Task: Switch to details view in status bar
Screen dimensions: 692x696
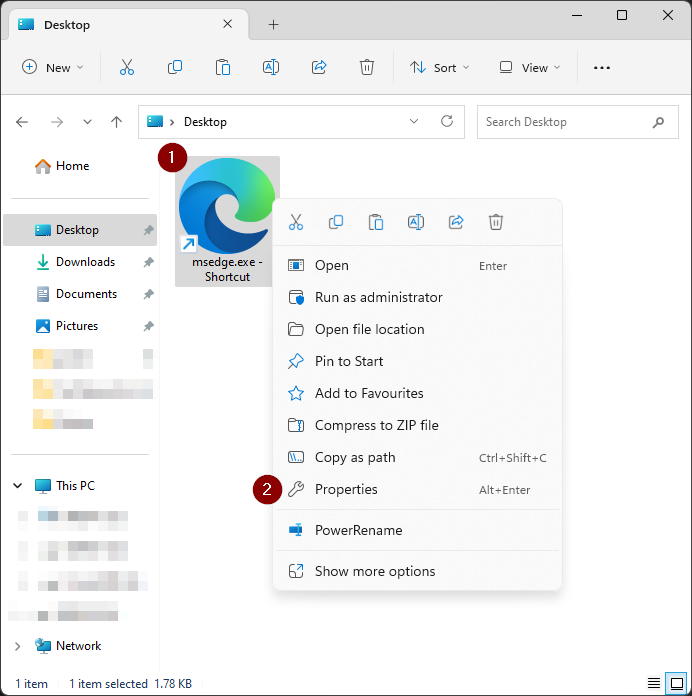Action: (x=653, y=683)
